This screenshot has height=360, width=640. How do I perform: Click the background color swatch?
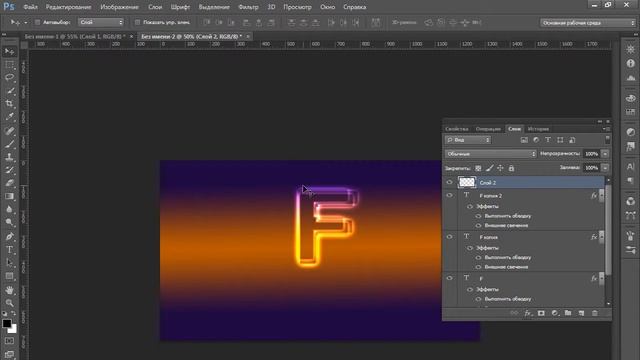(x=13, y=329)
